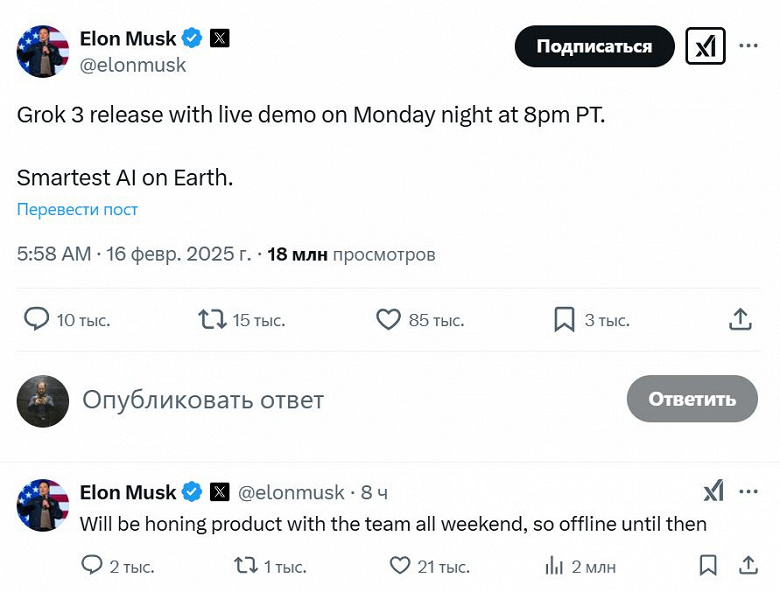Open the Grok icon next to Subscribe button
780x592 pixels.
click(x=705, y=46)
